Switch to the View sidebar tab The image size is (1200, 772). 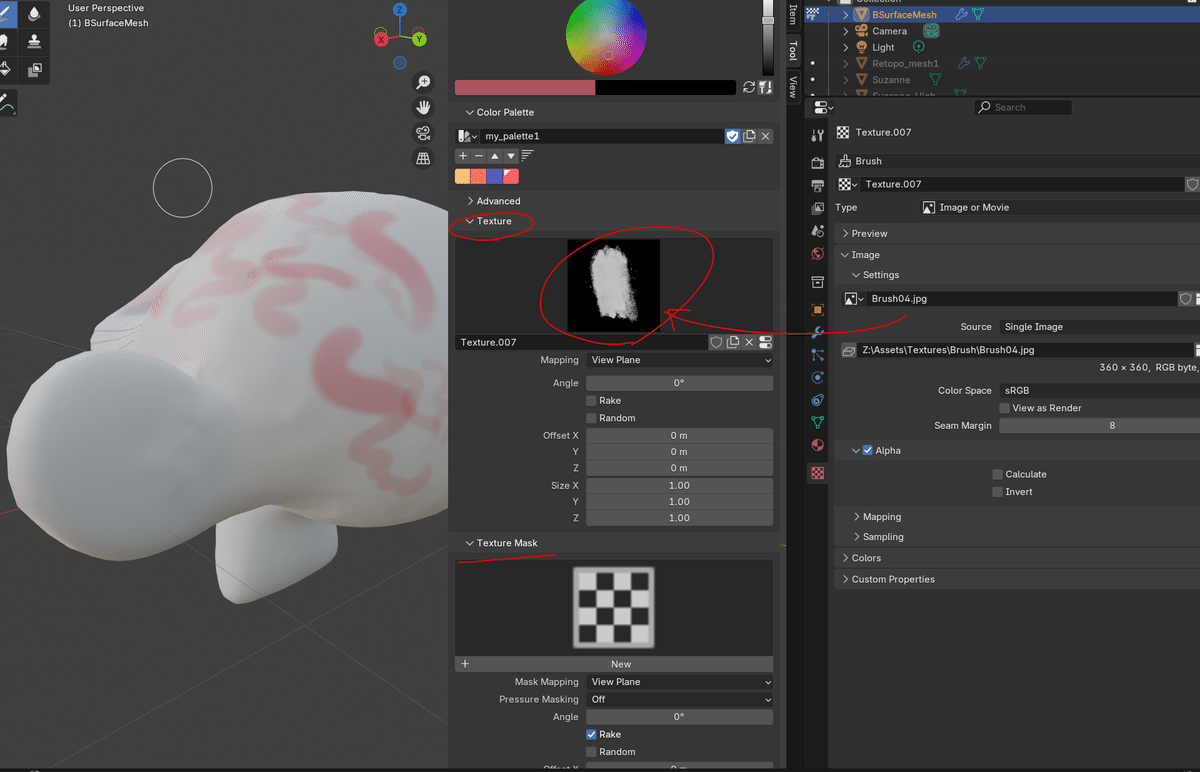pyautogui.click(x=792, y=86)
